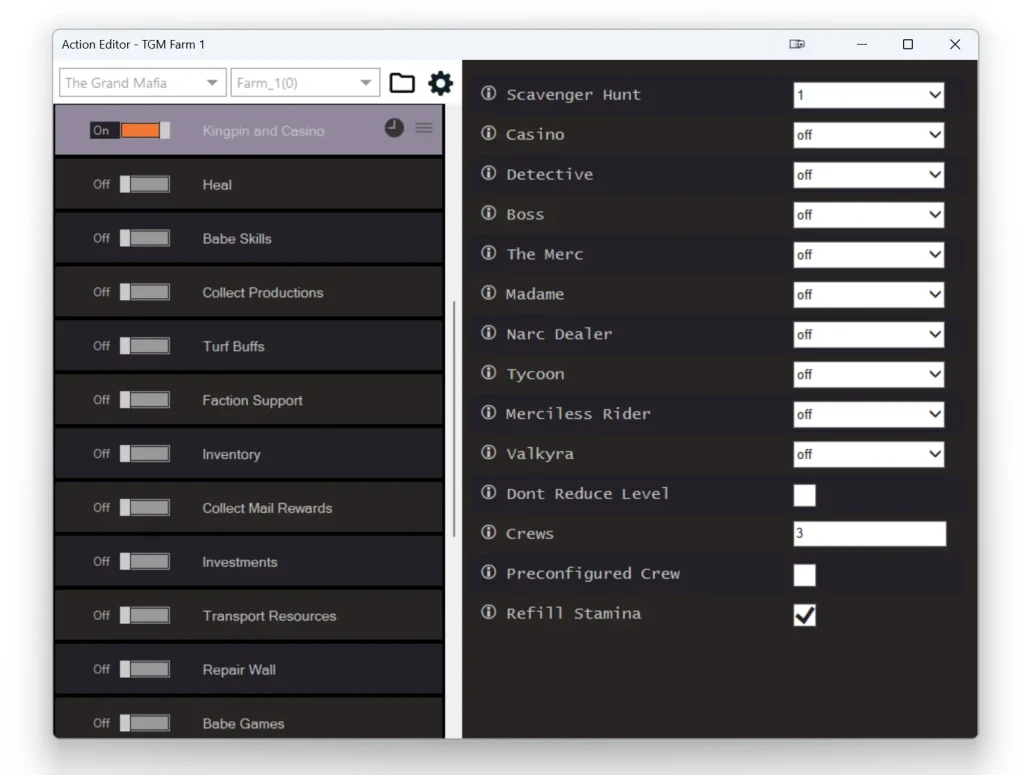Open the Detective dropdown
The image size is (1024, 775).
[x=869, y=175]
